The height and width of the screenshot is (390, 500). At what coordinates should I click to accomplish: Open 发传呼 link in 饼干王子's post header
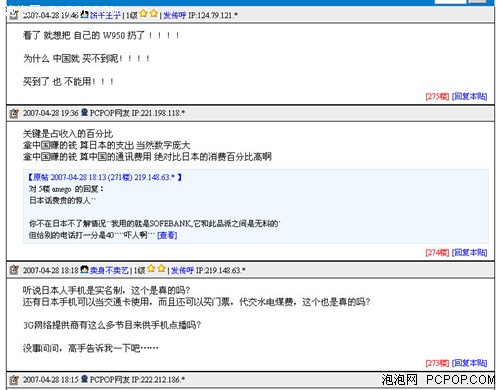coord(174,15)
